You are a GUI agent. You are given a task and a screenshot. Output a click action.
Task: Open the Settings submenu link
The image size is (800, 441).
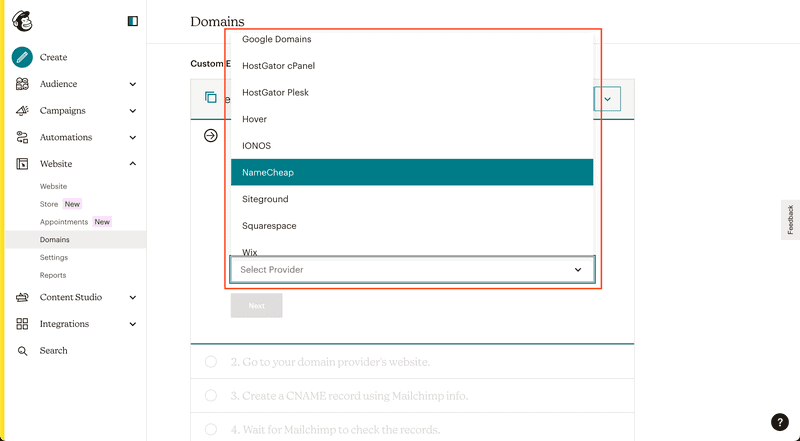[54, 257]
